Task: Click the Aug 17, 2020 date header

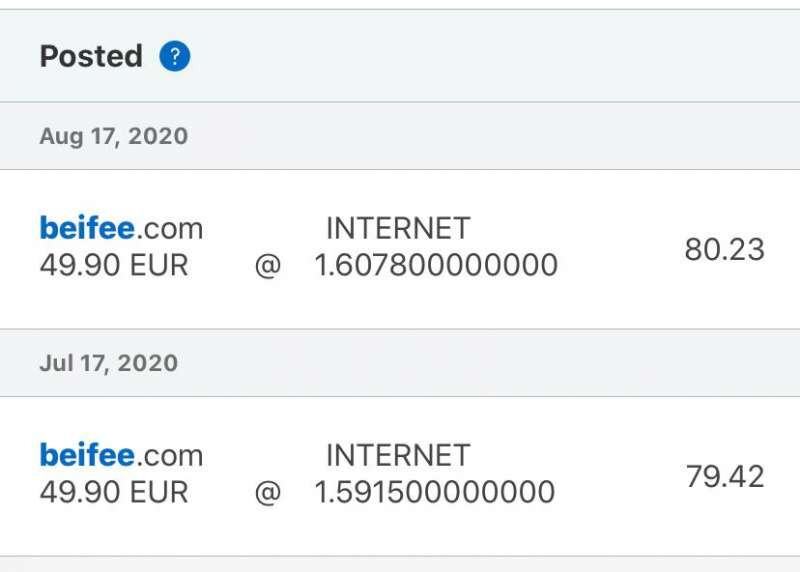Action: coord(114,136)
